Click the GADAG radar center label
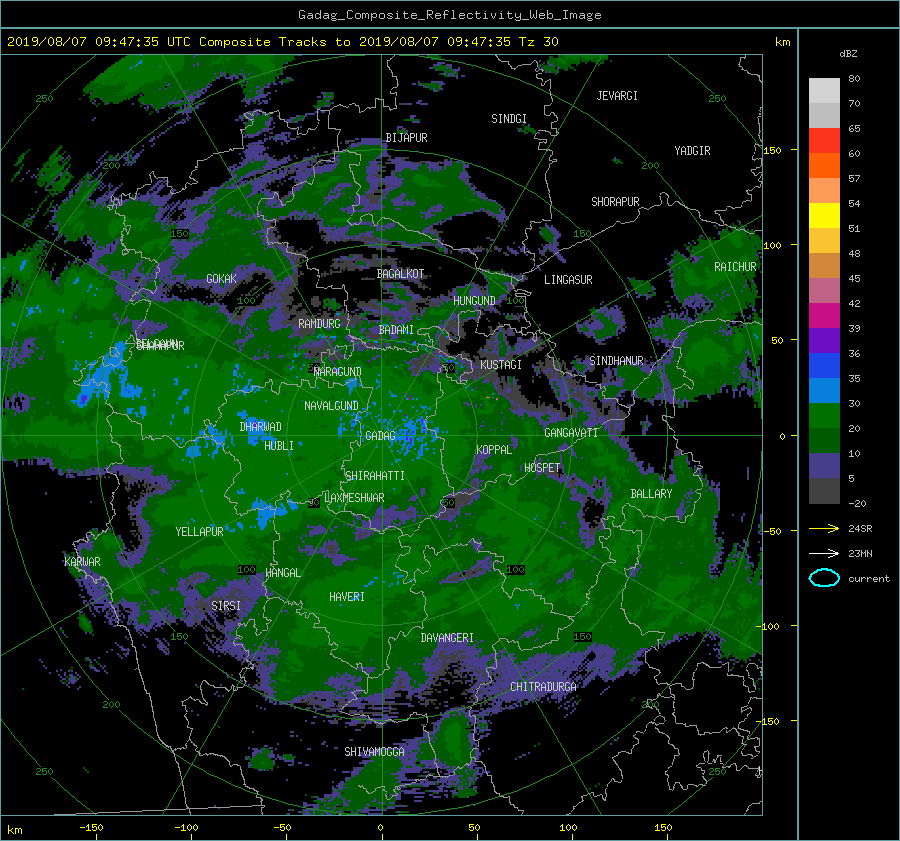 (x=381, y=436)
